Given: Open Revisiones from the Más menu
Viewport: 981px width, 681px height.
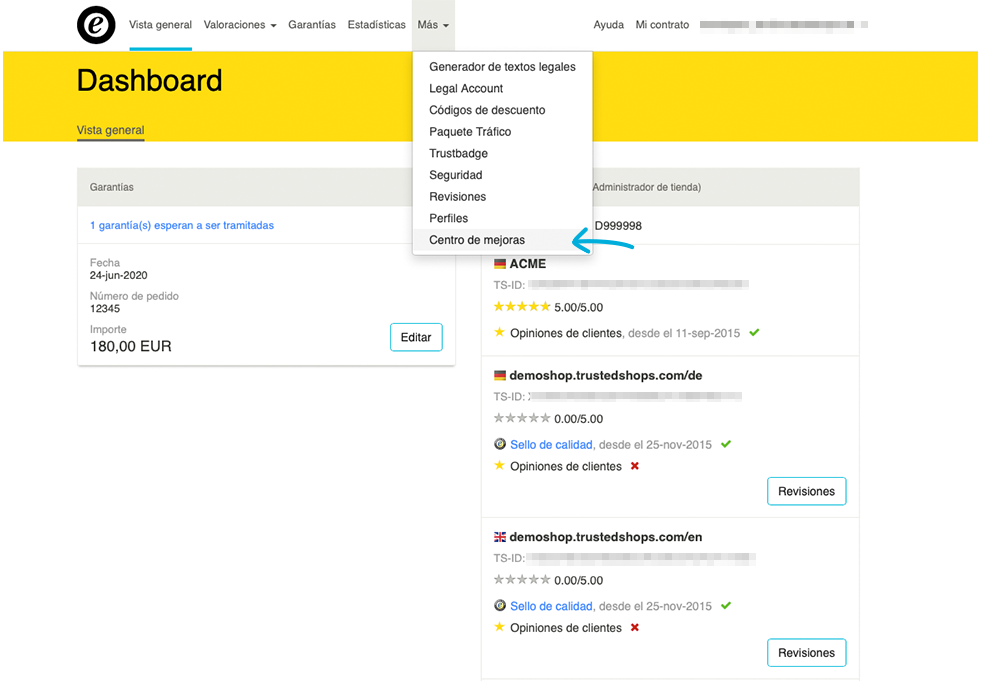Looking at the screenshot, I should (x=502, y=197).
